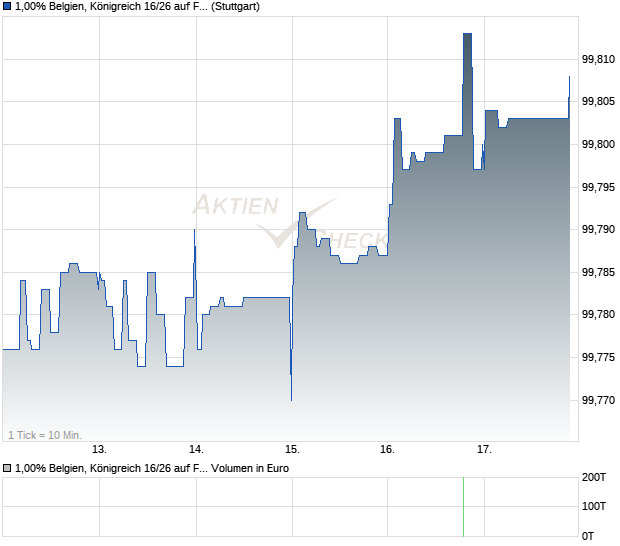Screen dimensions: 620x546
Task: Click the 99,770 price axis label
Action: coord(599,401)
